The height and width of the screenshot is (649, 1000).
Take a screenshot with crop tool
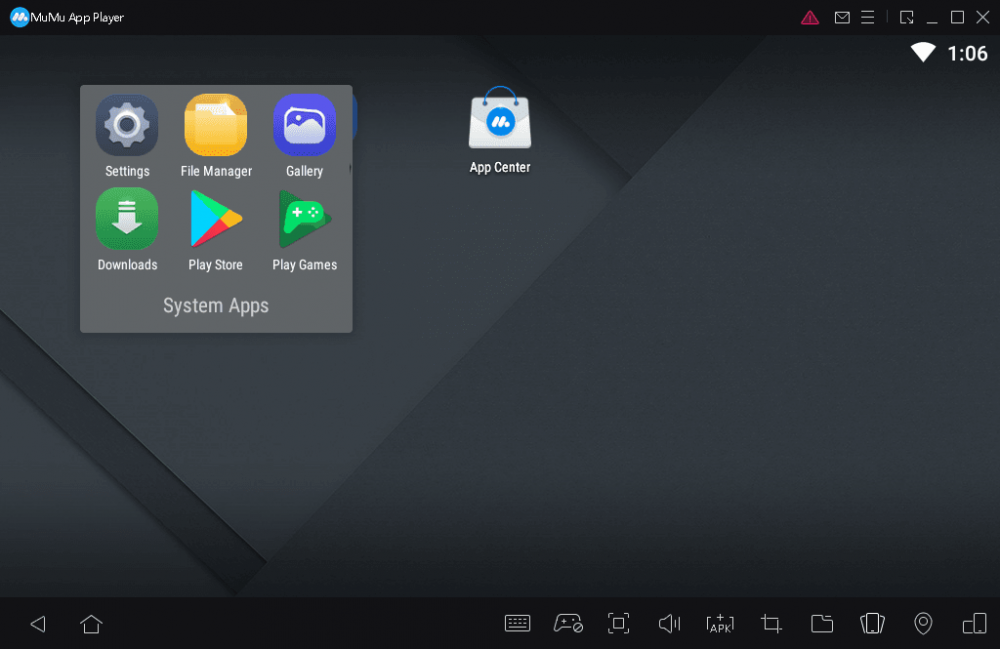[771, 623]
